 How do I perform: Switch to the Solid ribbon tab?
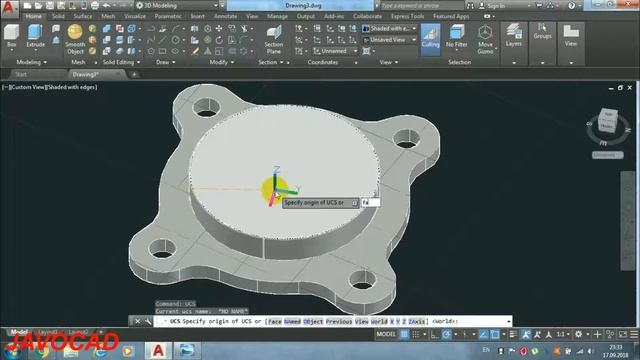[58, 16]
